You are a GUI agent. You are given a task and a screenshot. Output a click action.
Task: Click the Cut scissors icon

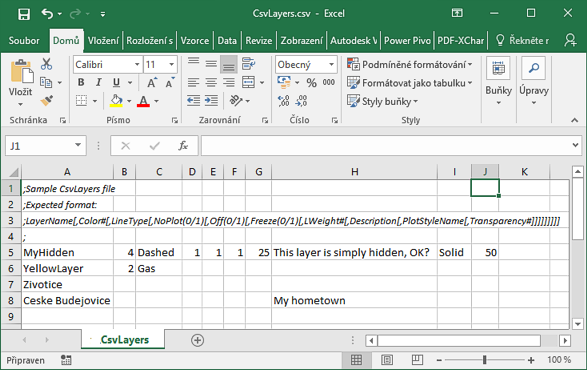(x=46, y=64)
